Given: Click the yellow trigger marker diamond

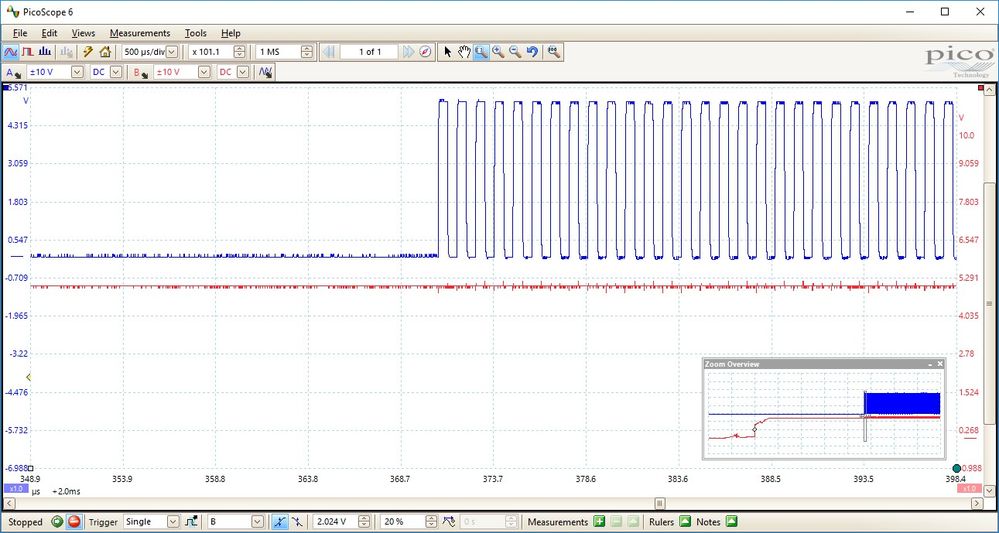Looking at the screenshot, I should pos(28,378).
